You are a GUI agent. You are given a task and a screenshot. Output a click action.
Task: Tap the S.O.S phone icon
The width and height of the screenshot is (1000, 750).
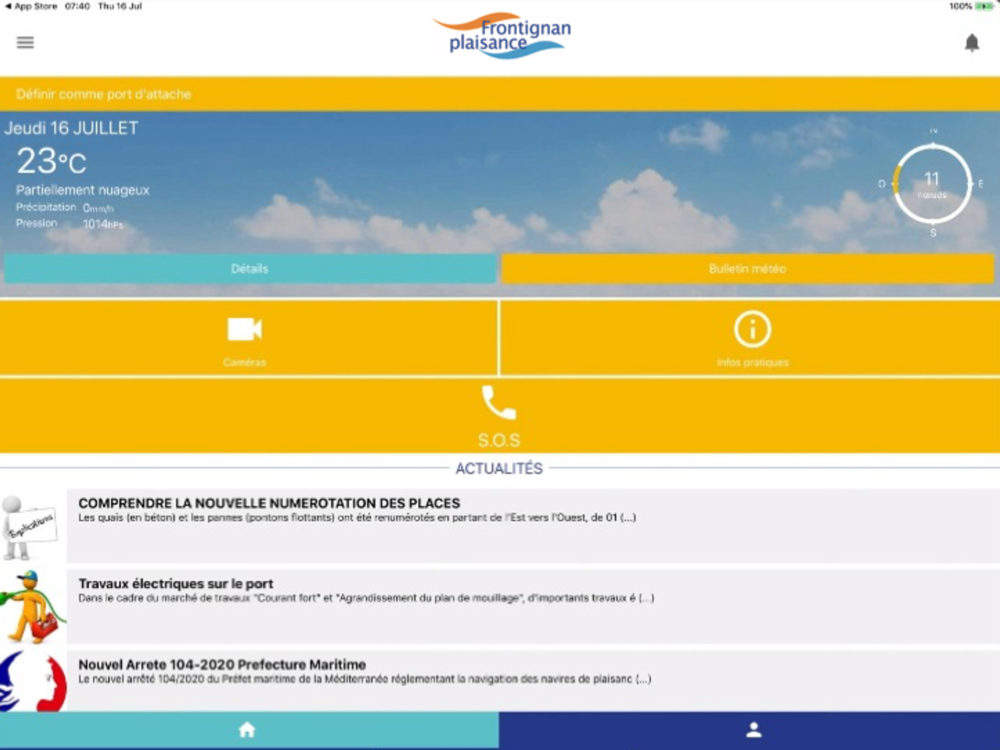click(499, 402)
